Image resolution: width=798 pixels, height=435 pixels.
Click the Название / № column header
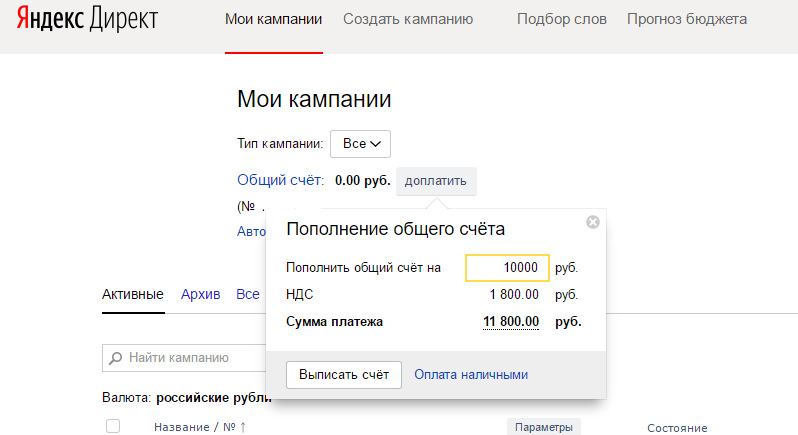point(195,427)
